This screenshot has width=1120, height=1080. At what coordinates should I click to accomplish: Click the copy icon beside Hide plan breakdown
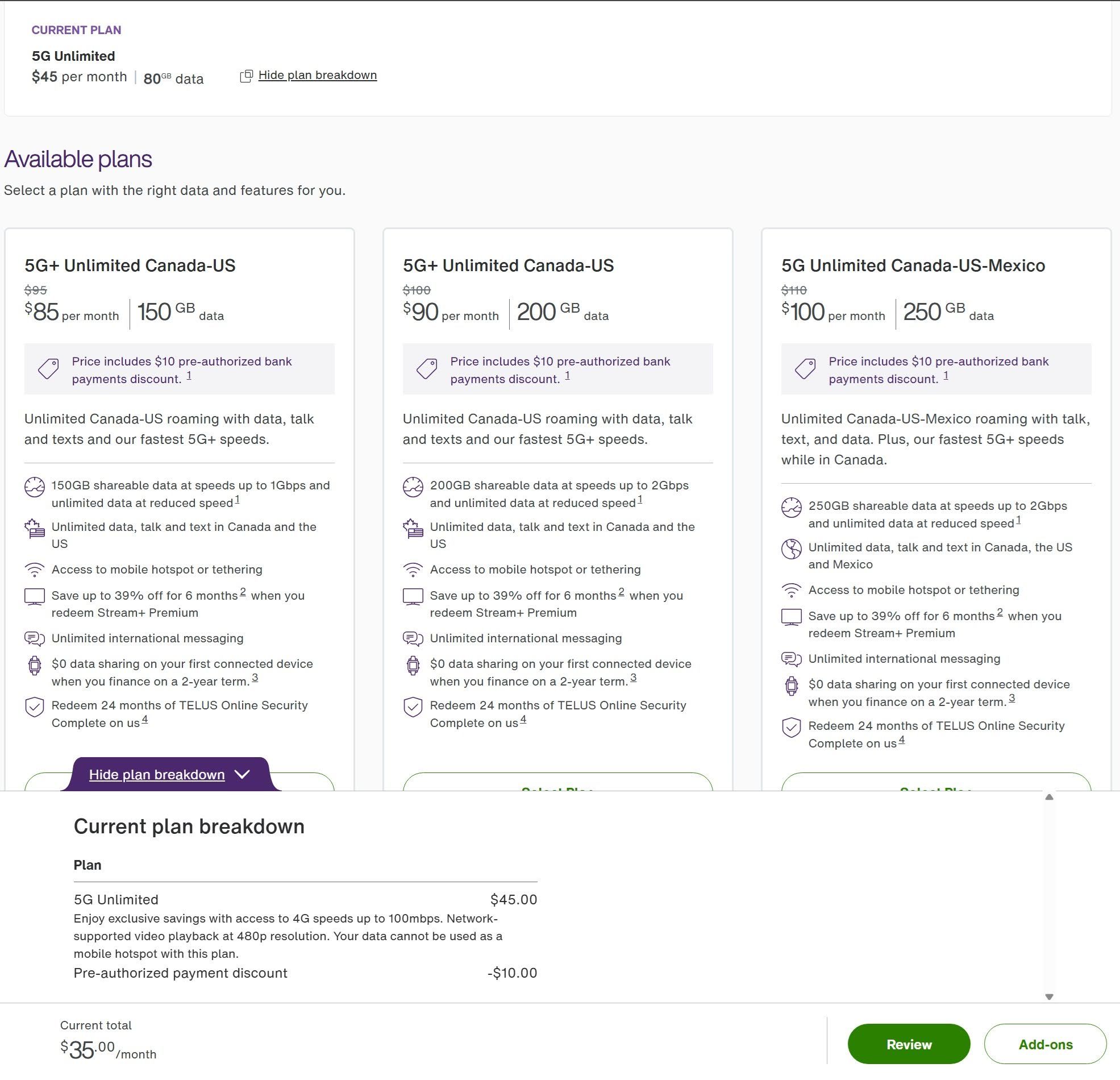coord(245,76)
